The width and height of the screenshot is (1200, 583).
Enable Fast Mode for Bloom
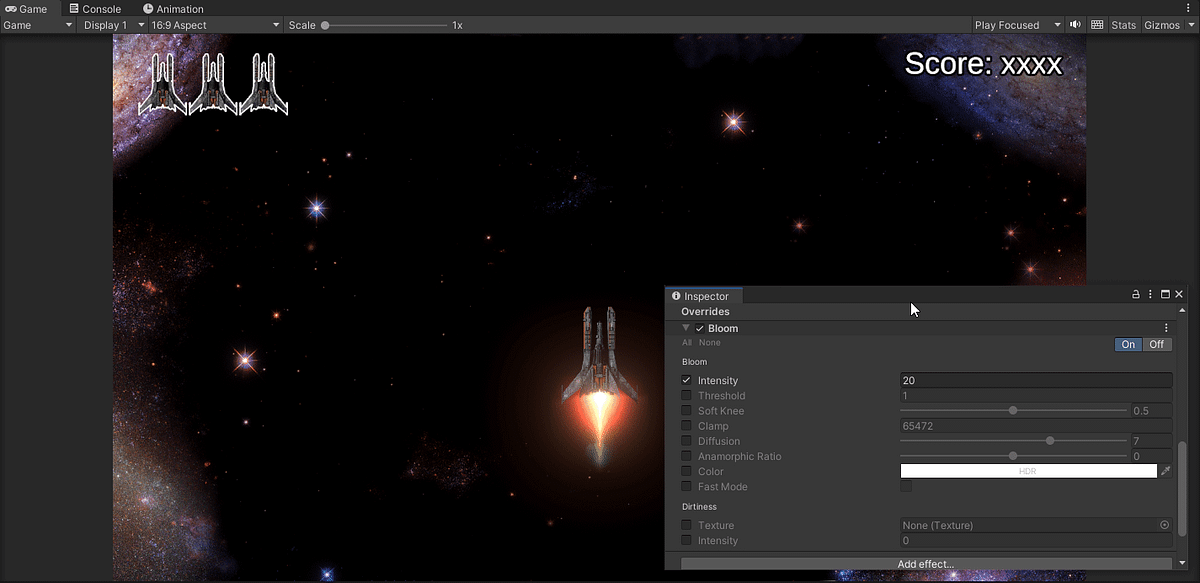(x=906, y=486)
